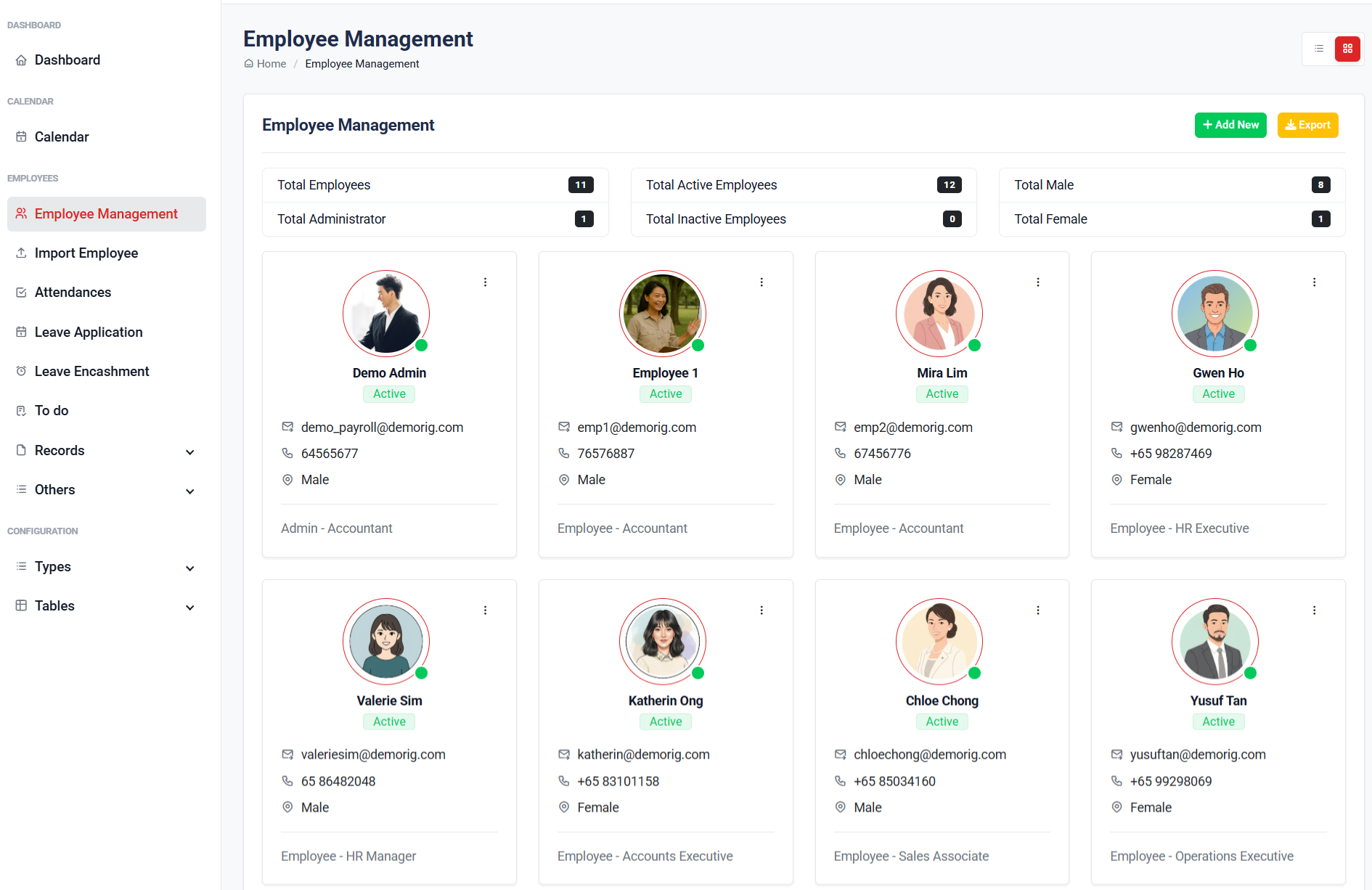Expand the Others sidebar section
Viewport: 1372px width, 890px height.
coord(190,491)
